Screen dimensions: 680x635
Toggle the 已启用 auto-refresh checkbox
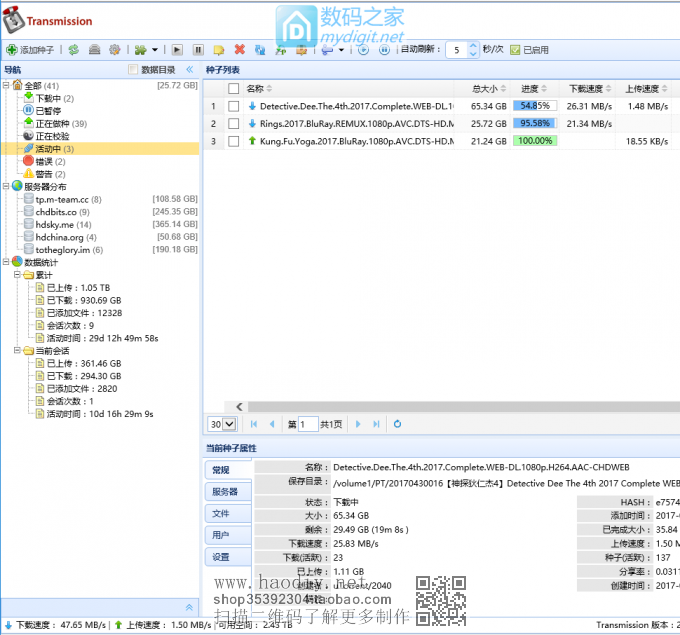pos(515,49)
